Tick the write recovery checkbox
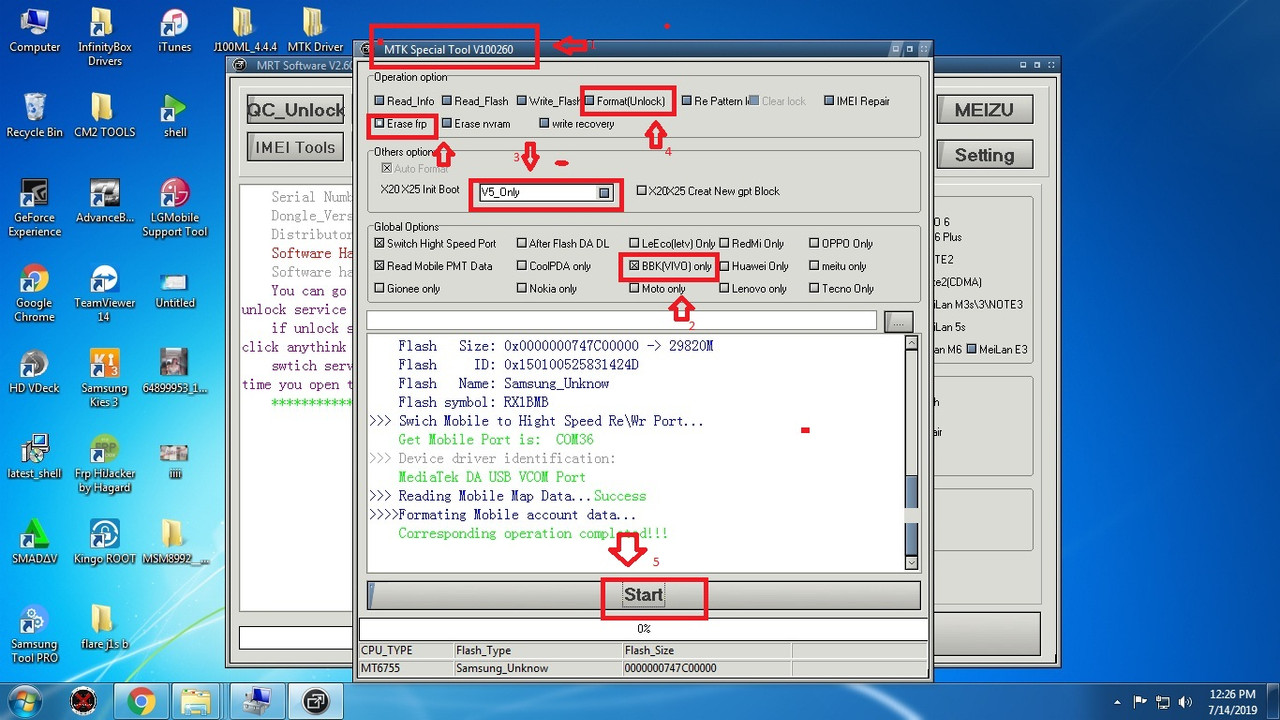The height and width of the screenshot is (720, 1280). click(544, 124)
